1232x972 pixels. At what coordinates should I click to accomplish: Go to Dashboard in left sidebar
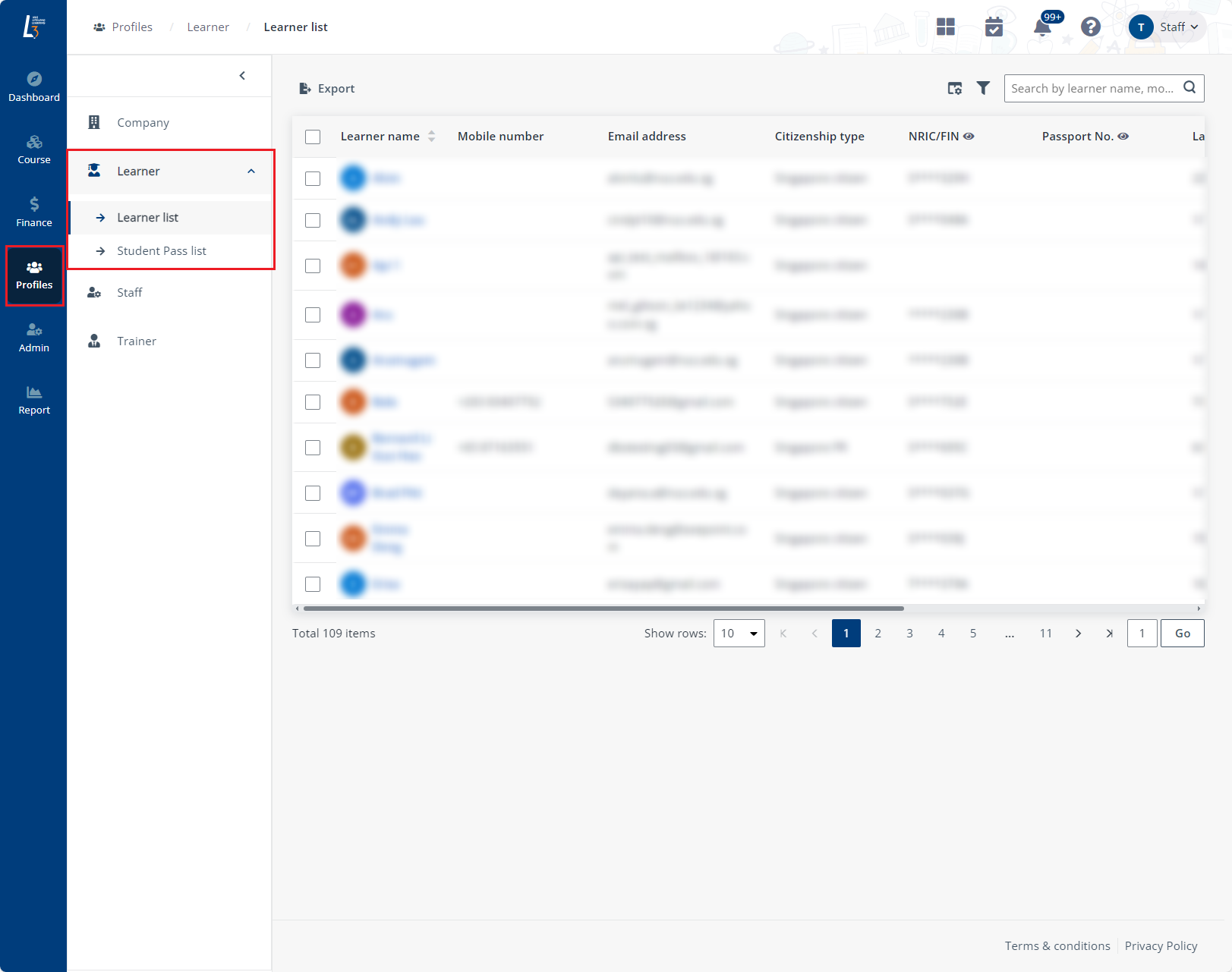point(33,87)
